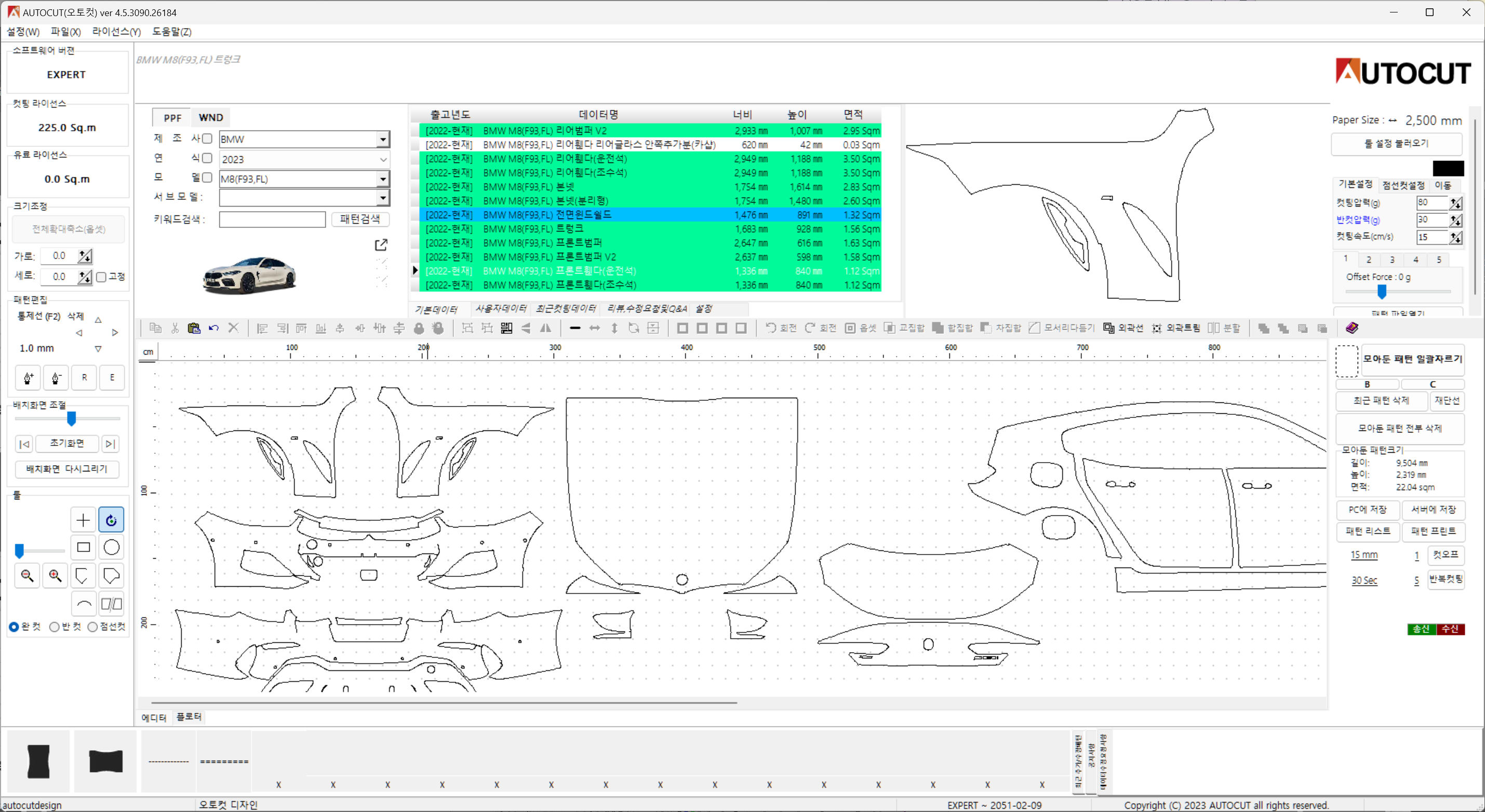
Task: Adjust the 배치화면 조절 slider
Action: pos(72,419)
